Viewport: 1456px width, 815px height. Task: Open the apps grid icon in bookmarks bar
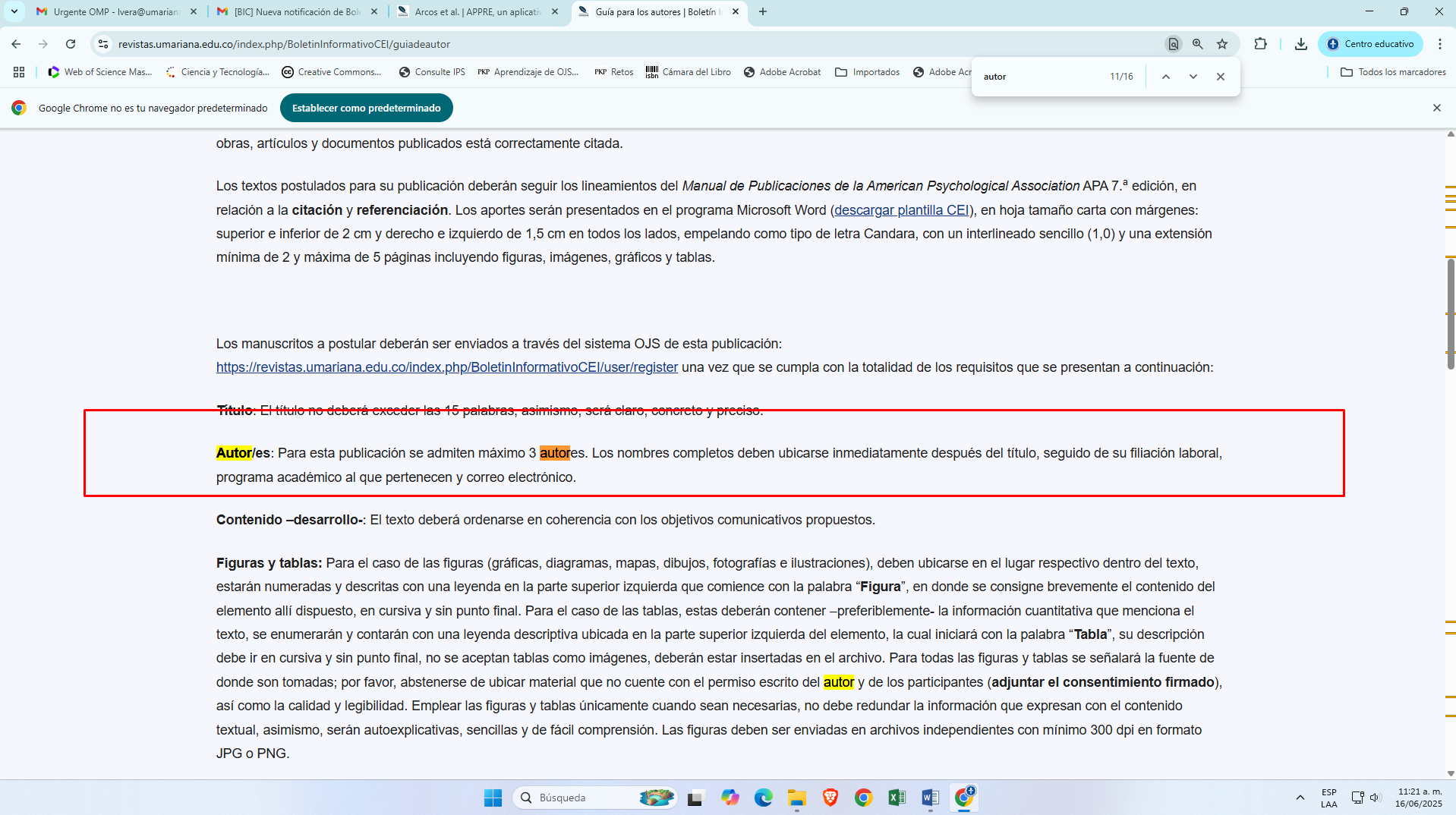click(x=19, y=72)
